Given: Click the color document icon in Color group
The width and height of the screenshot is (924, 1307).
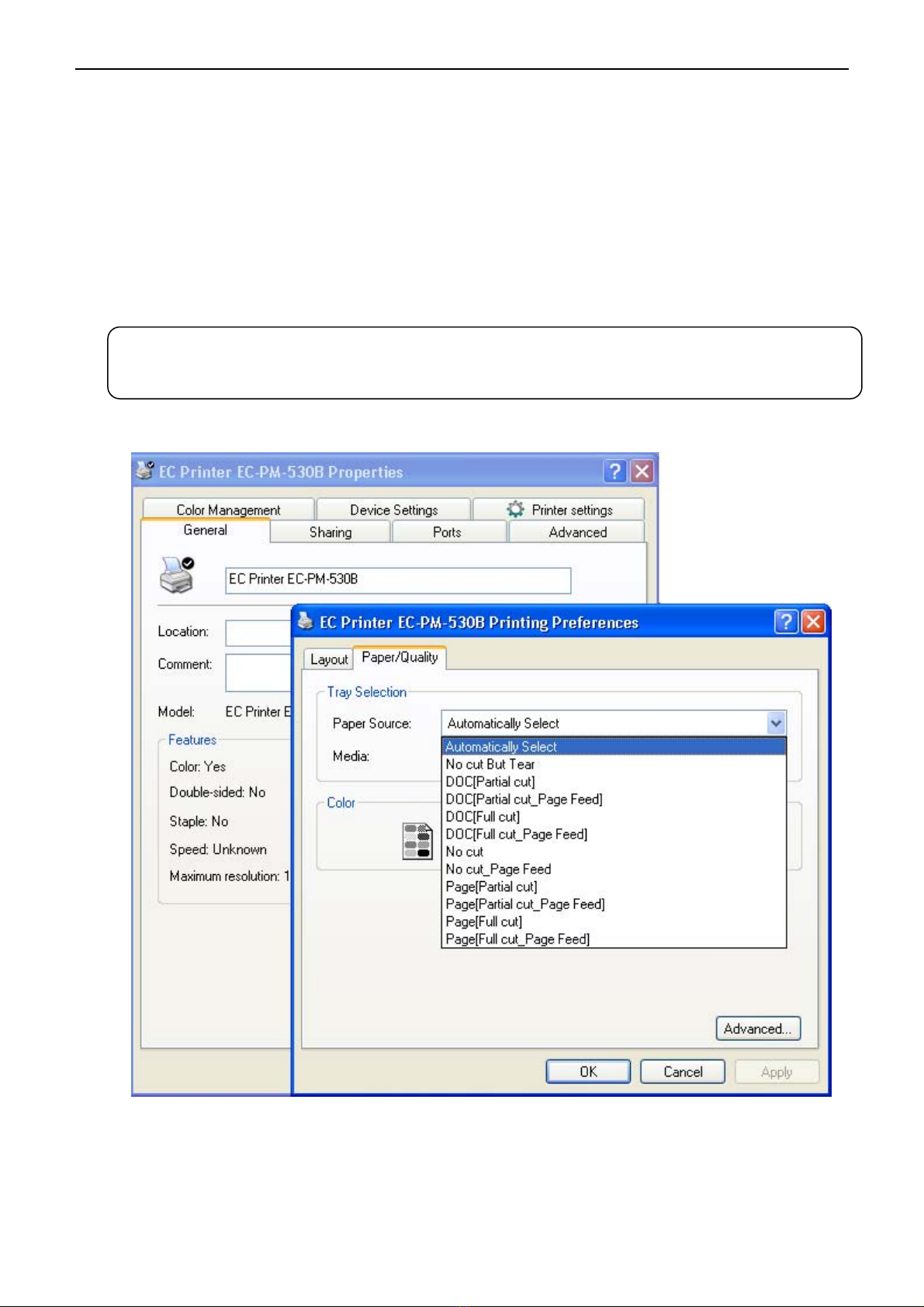Looking at the screenshot, I should pyautogui.click(x=417, y=842).
